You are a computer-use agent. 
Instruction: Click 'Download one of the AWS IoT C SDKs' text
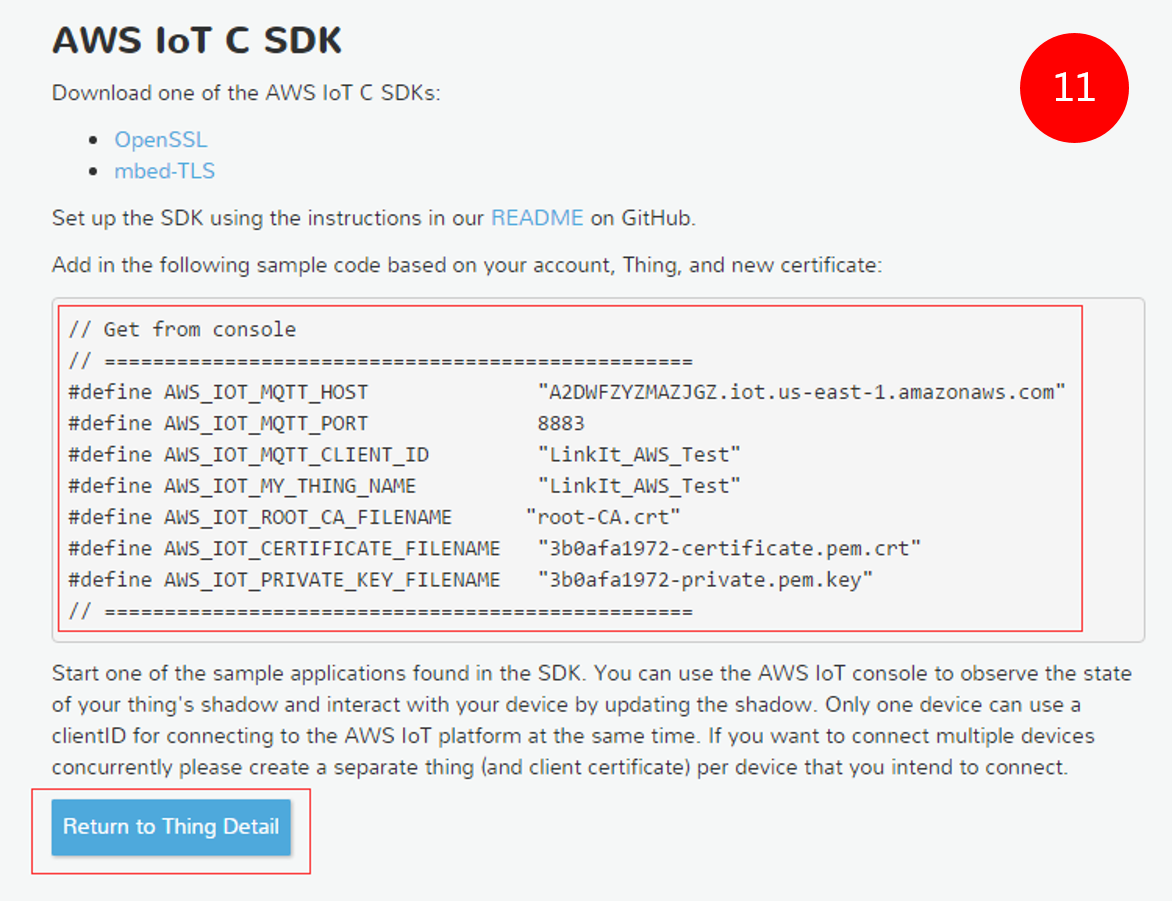pyautogui.click(x=246, y=93)
